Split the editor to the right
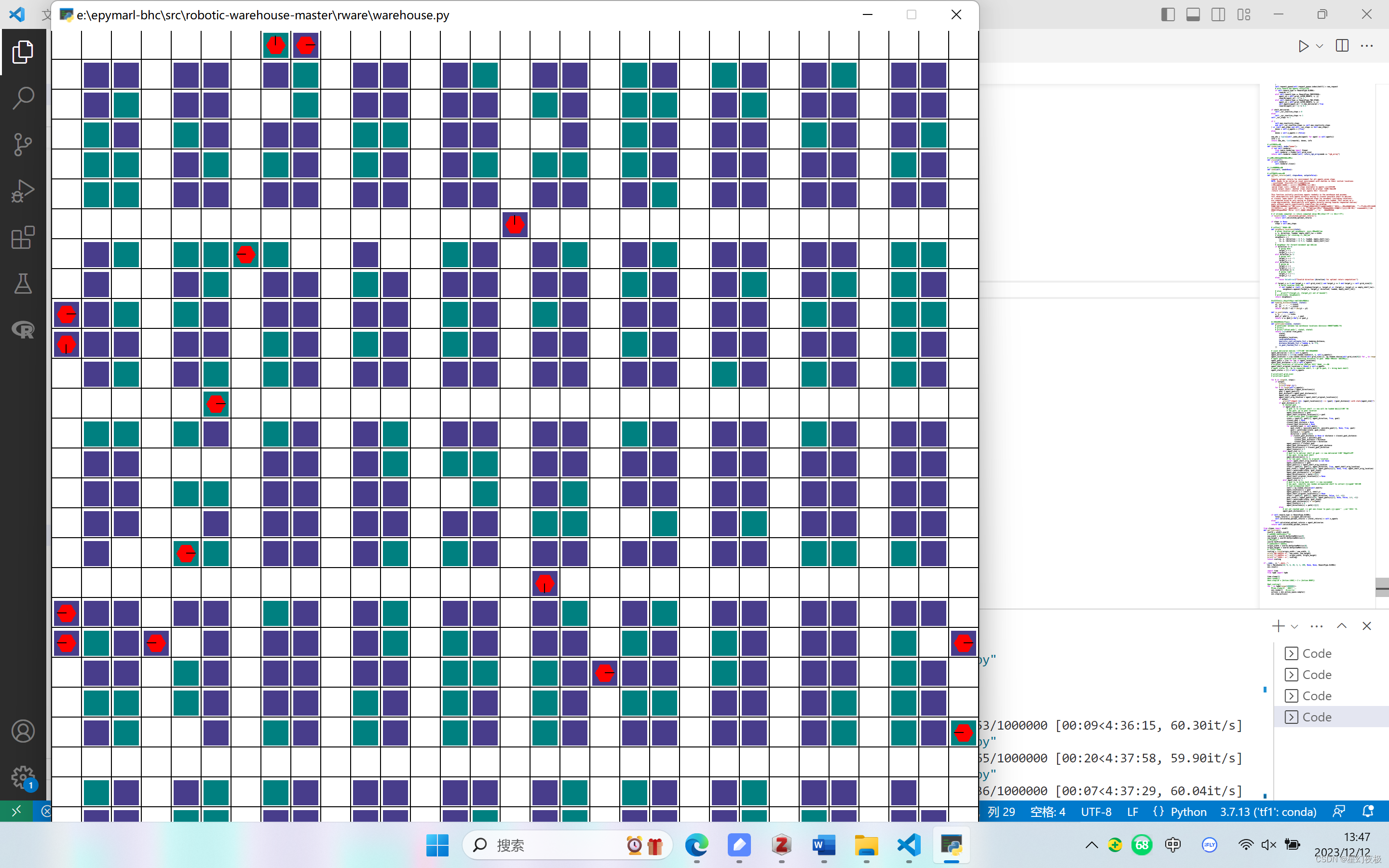Image resolution: width=1389 pixels, height=868 pixels. point(1342,46)
